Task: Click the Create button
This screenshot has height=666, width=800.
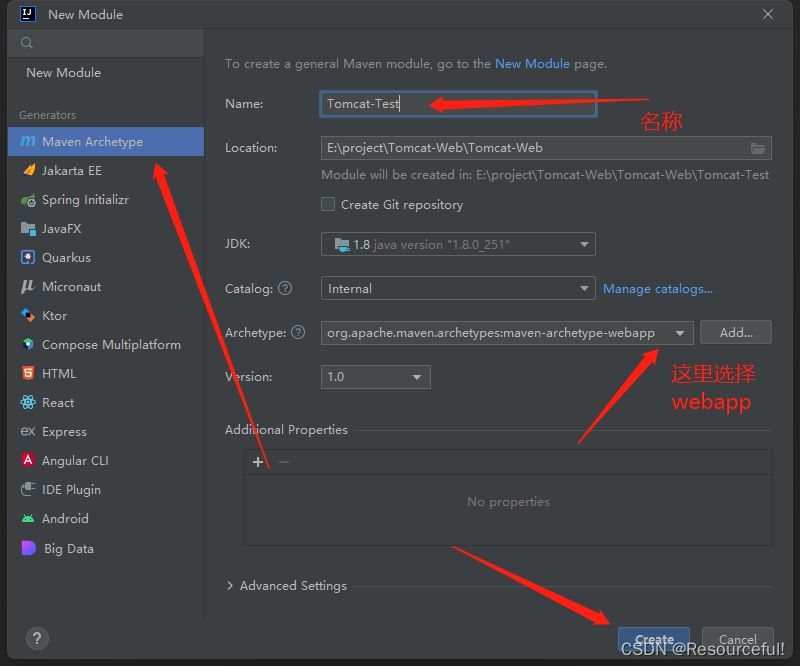Action: (654, 639)
